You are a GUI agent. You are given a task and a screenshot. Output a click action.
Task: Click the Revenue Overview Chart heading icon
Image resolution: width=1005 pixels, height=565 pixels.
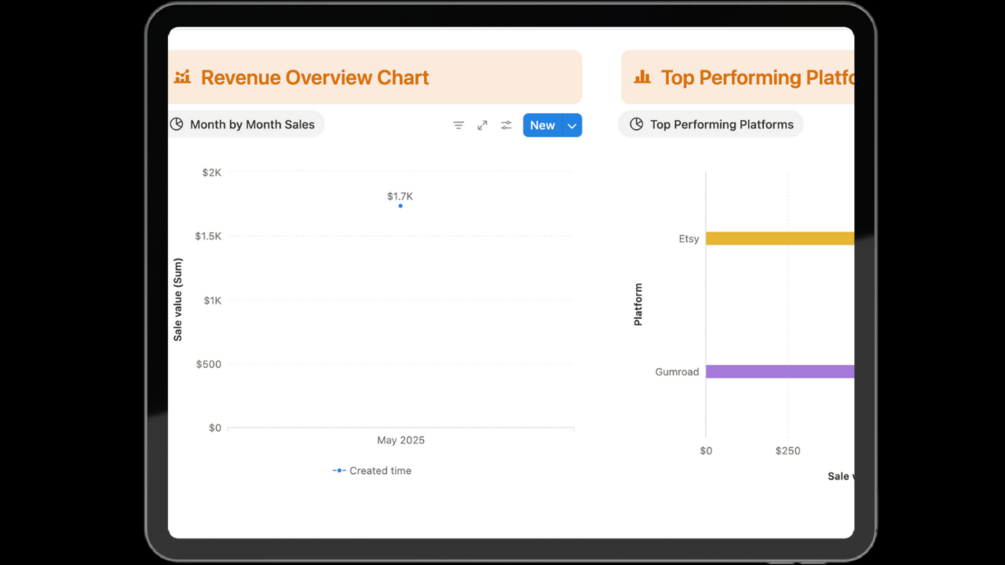[182, 77]
